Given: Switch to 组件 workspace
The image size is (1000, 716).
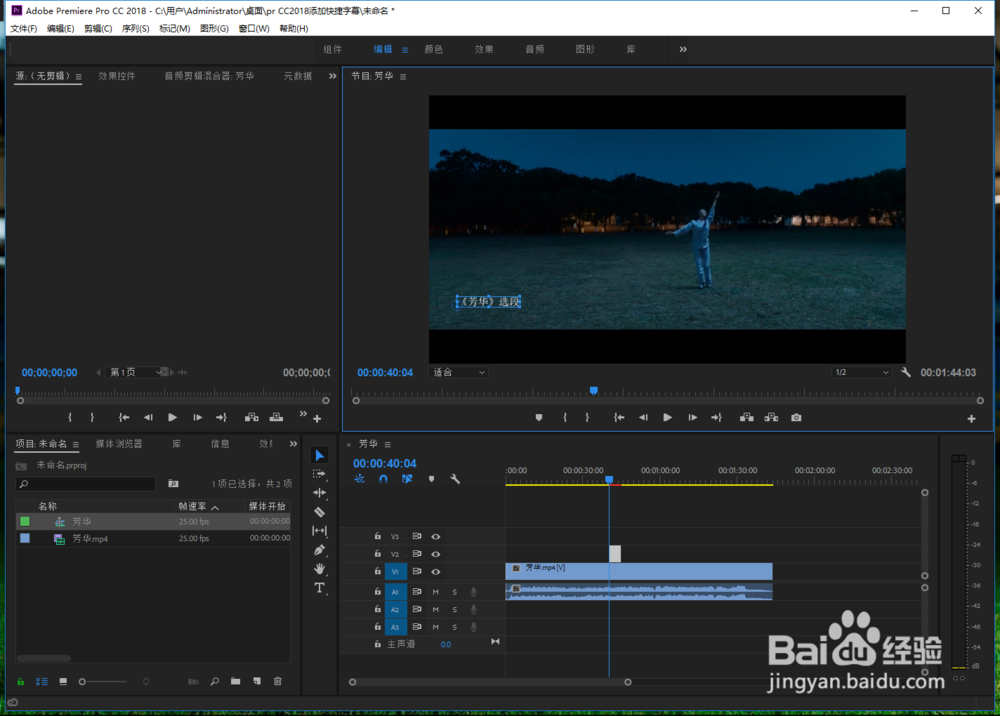Looking at the screenshot, I should [332, 49].
